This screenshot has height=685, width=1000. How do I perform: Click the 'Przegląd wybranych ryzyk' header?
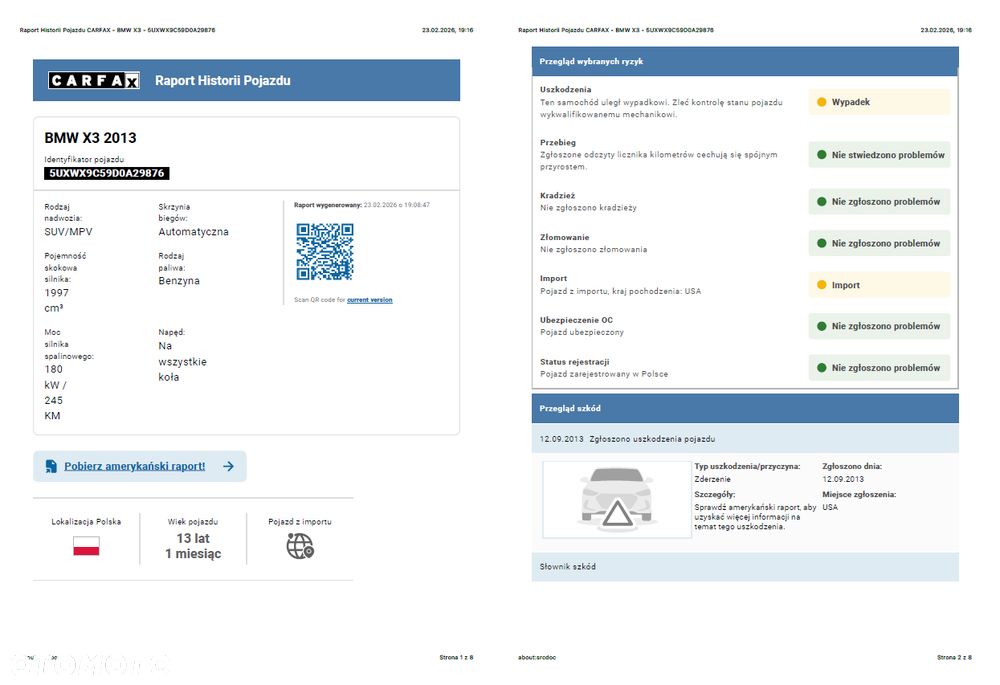tap(745, 61)
